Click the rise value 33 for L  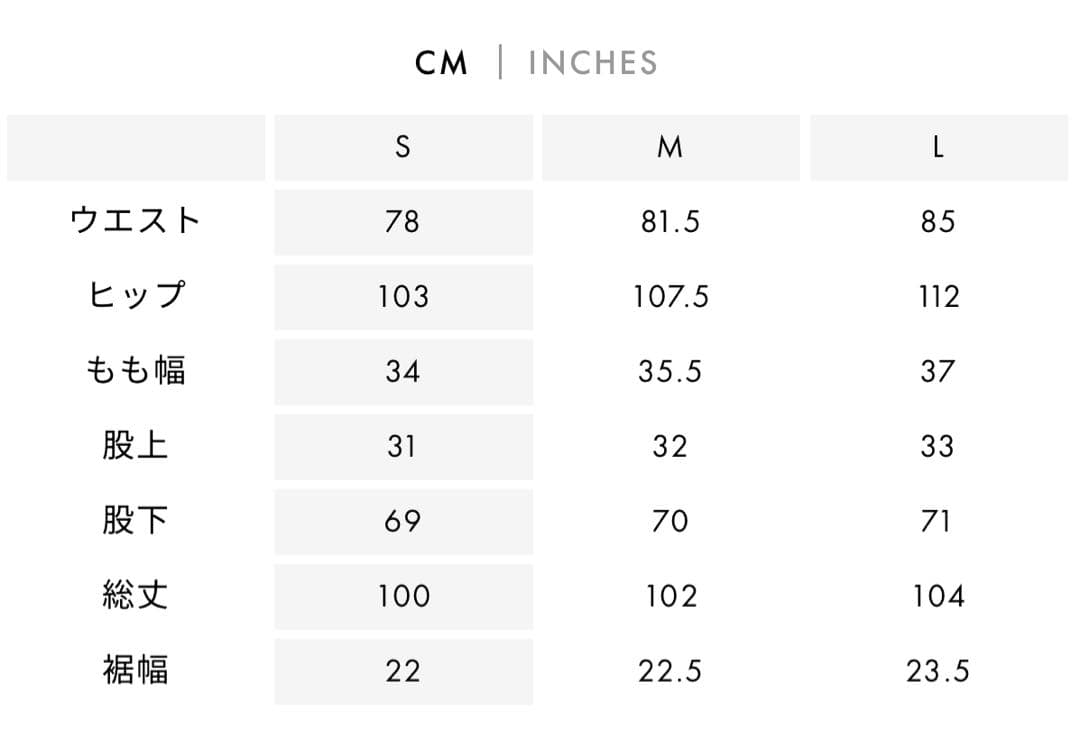(938, 446)
